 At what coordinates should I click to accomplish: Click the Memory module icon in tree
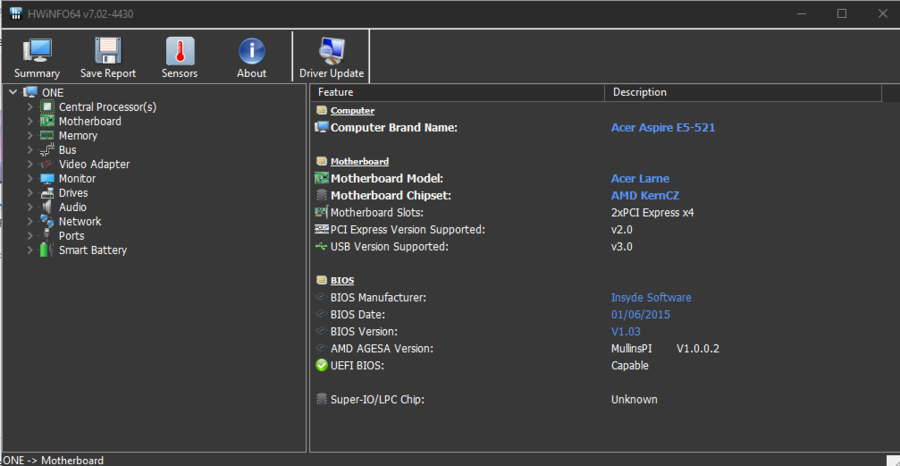pos(46,135)
